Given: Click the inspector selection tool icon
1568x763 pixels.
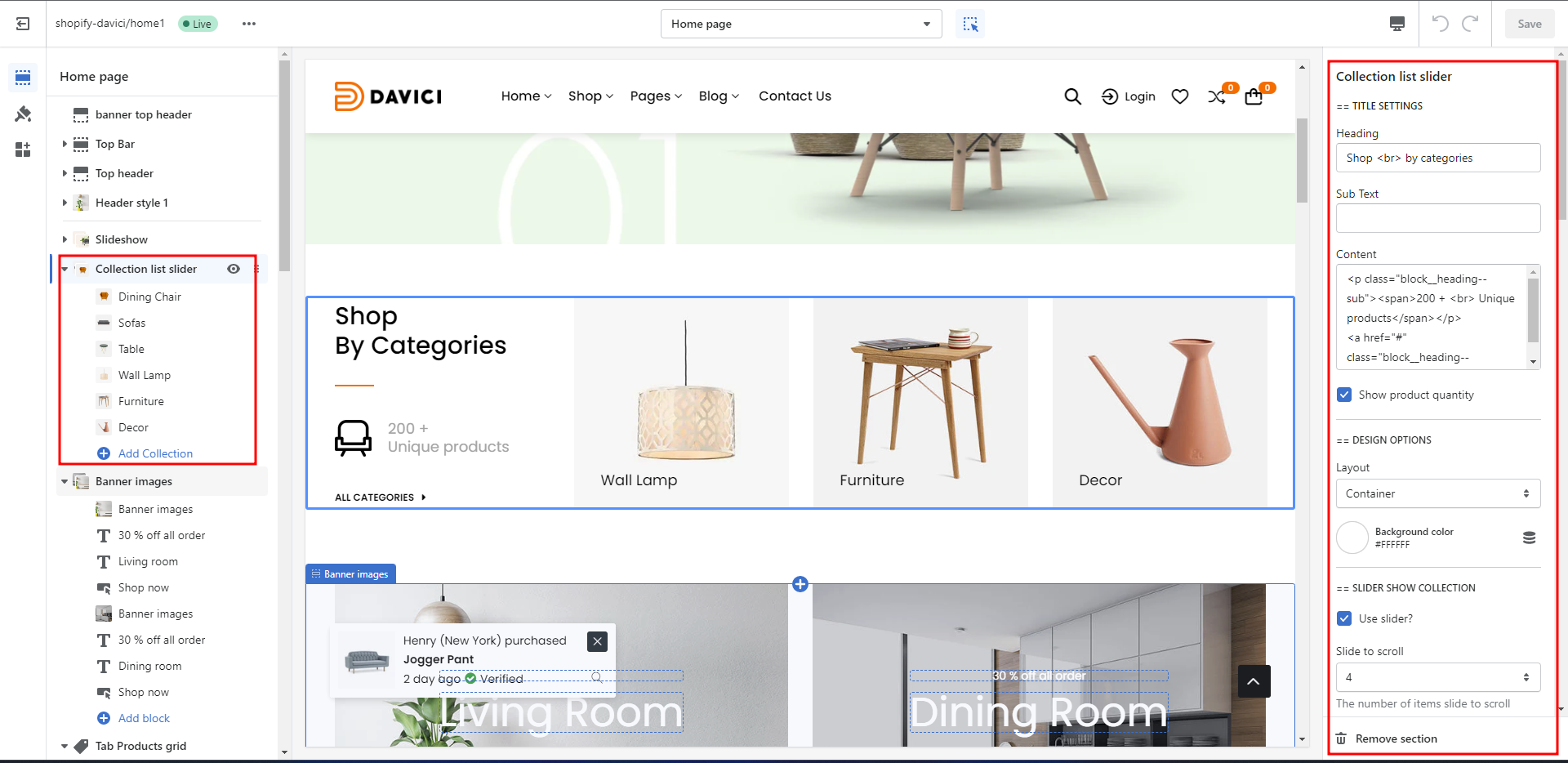Looking at the screenshot, I should (970, 24).
